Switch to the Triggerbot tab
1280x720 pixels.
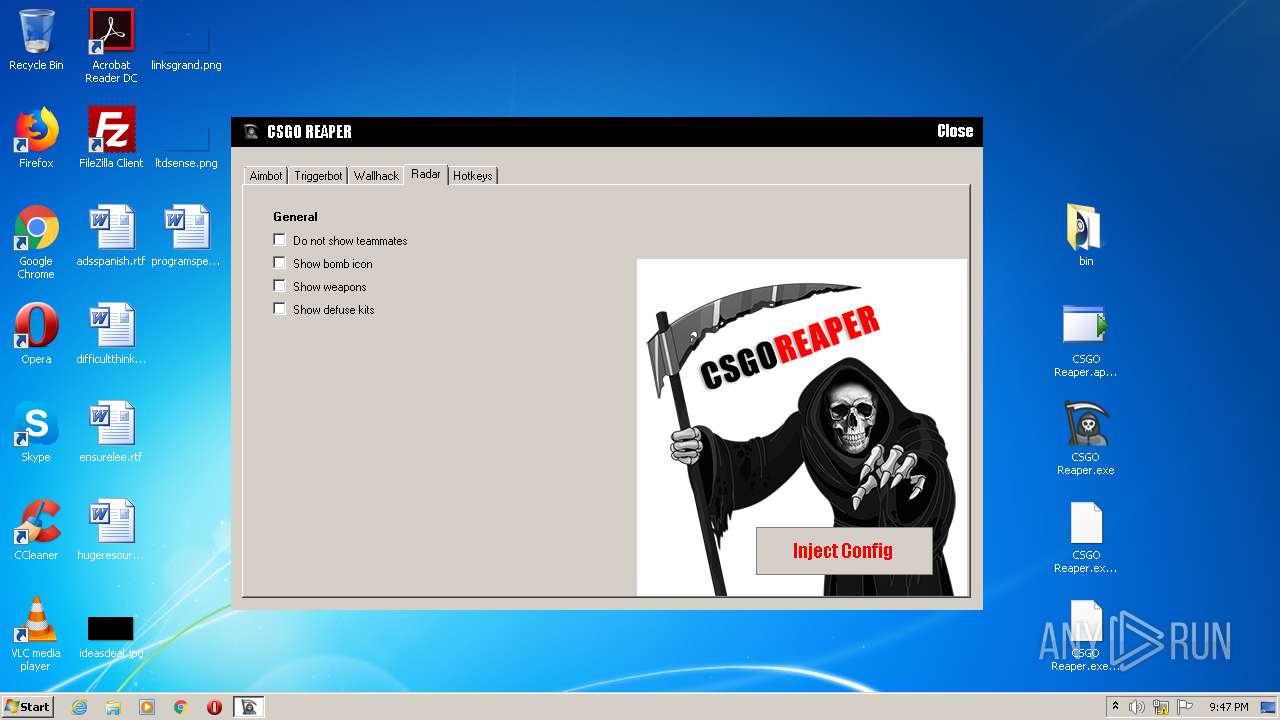[x=318, y=176]
